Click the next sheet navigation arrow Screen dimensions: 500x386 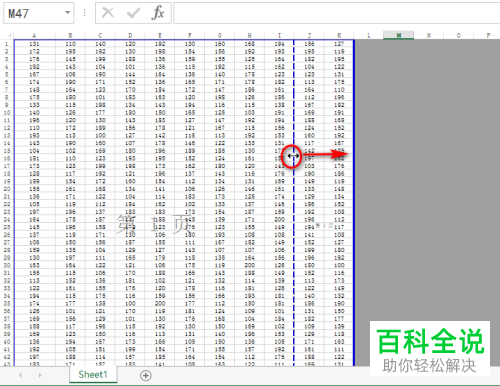tap(40, 375)
